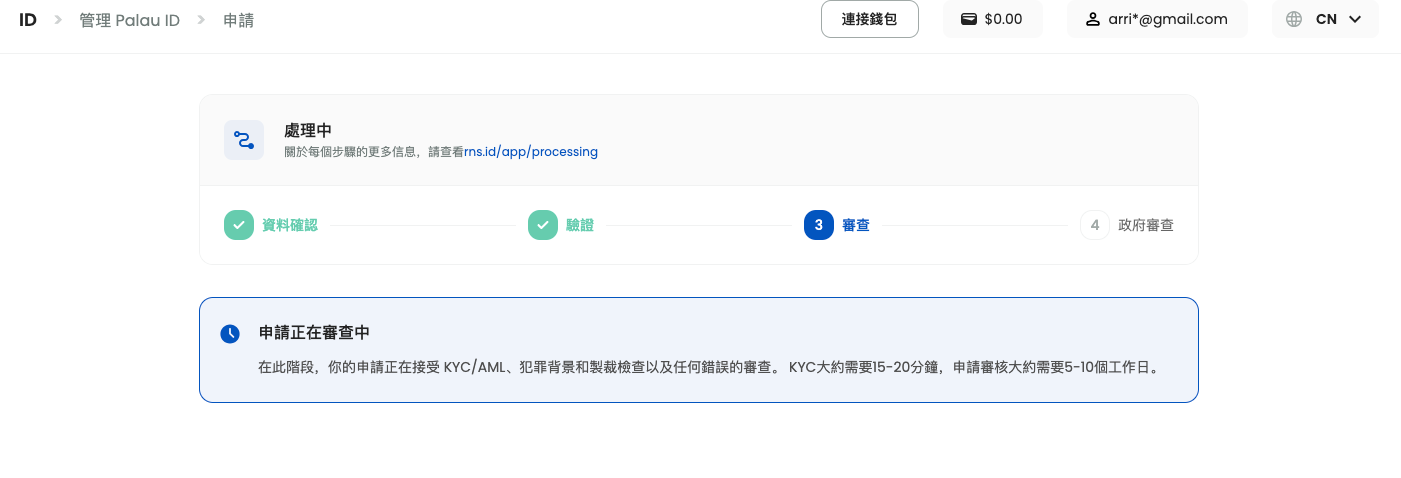Click the ID breadcrumb root
Image resolution: width=1401 pixels, height=478 pixels.
coord(28,19)
